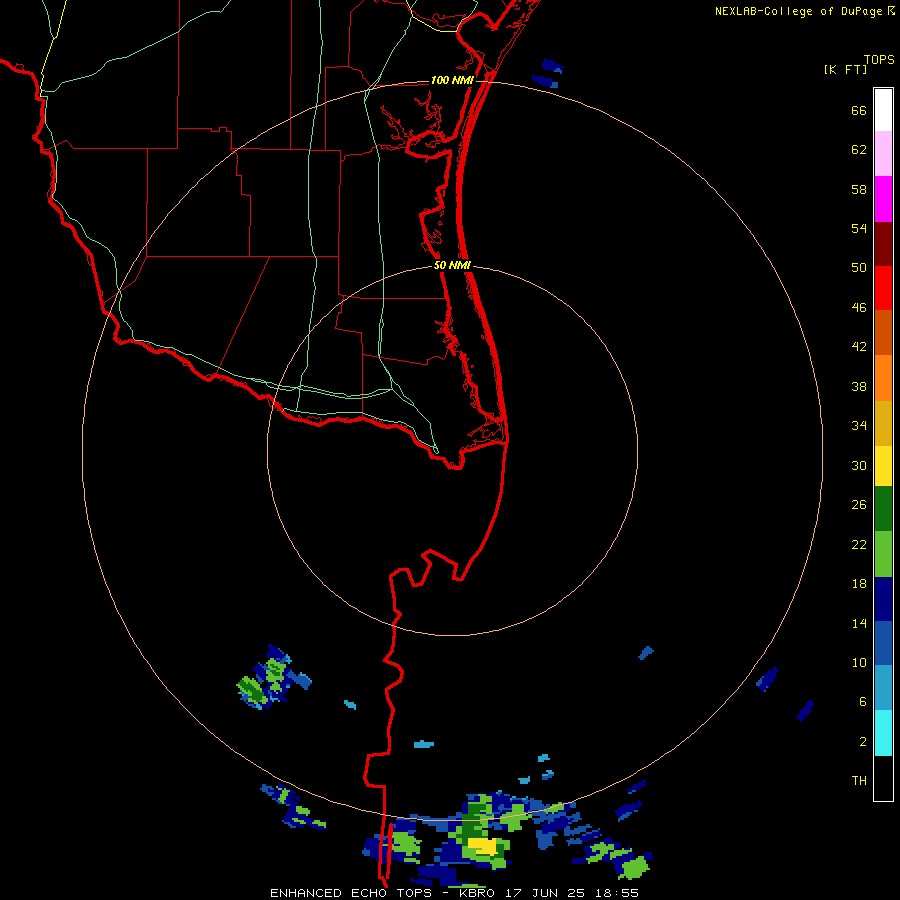The height and width of the screenshot is (900, 900).
Task: Click 'NEXLAB-College of DuPage' credit text
Action: tap(799, 11)
